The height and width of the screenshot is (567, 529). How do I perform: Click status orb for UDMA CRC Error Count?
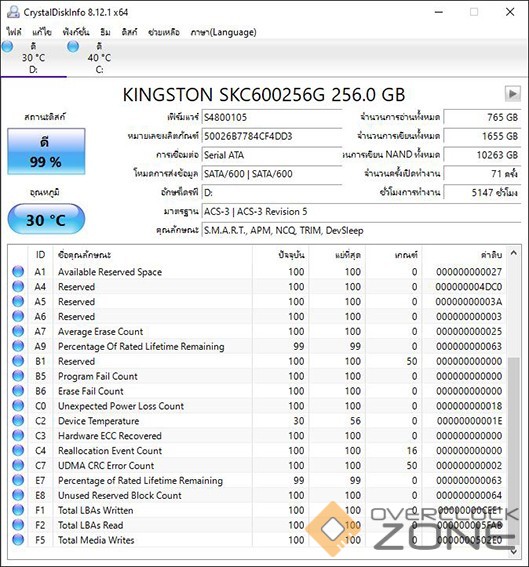click(18, 465)
